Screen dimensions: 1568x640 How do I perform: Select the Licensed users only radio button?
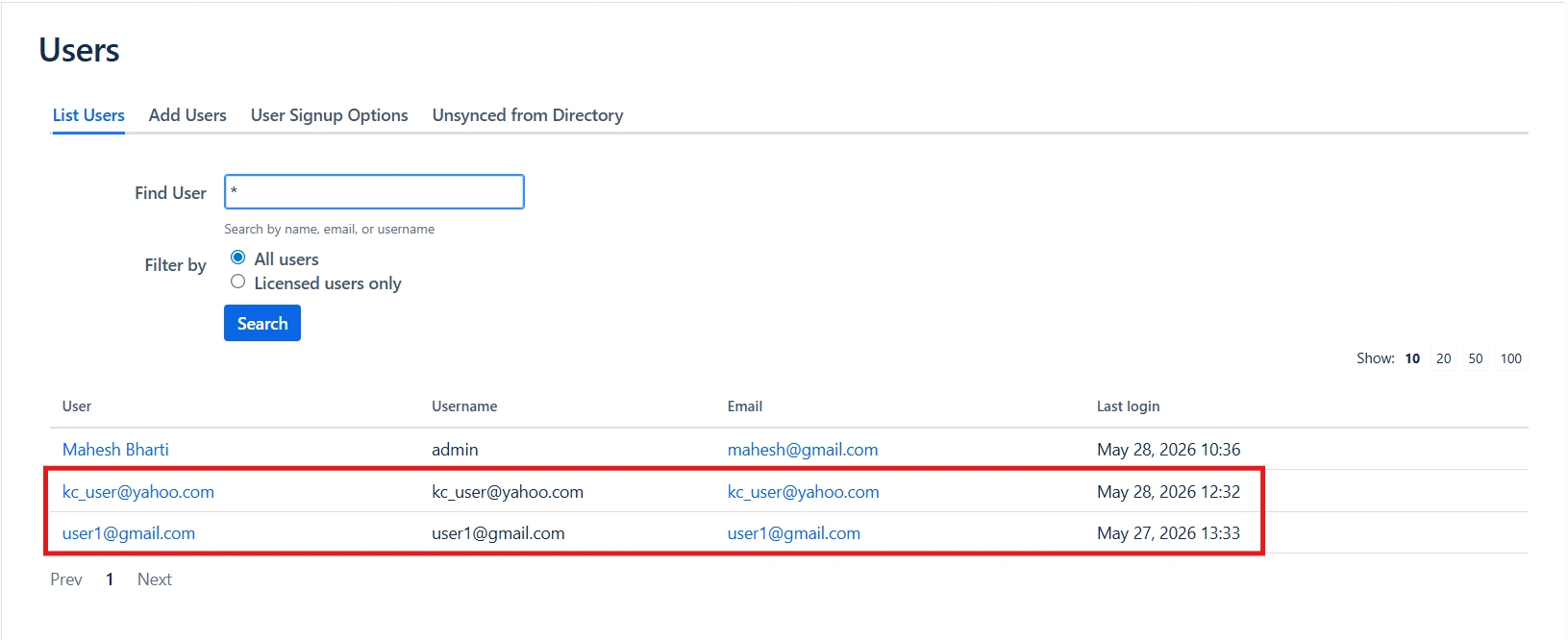238,282
